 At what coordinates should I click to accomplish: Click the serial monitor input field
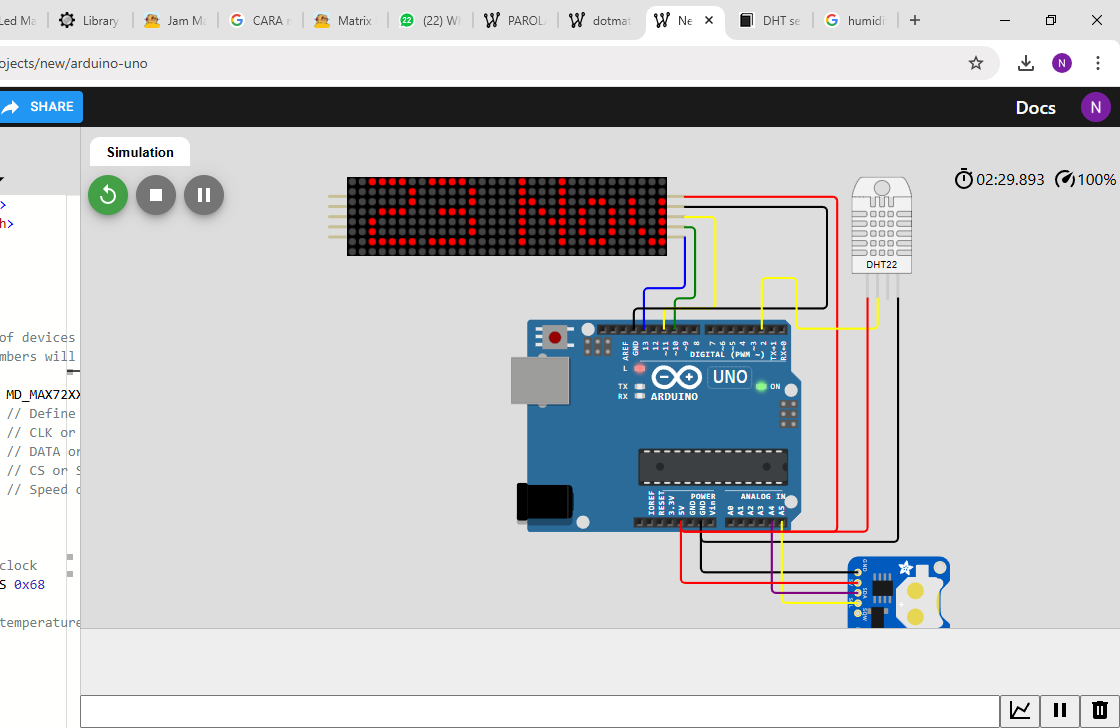539,711
